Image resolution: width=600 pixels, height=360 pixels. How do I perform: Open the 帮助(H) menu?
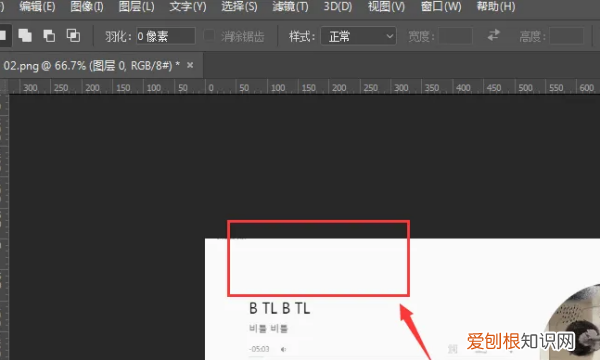coord(496,7)
